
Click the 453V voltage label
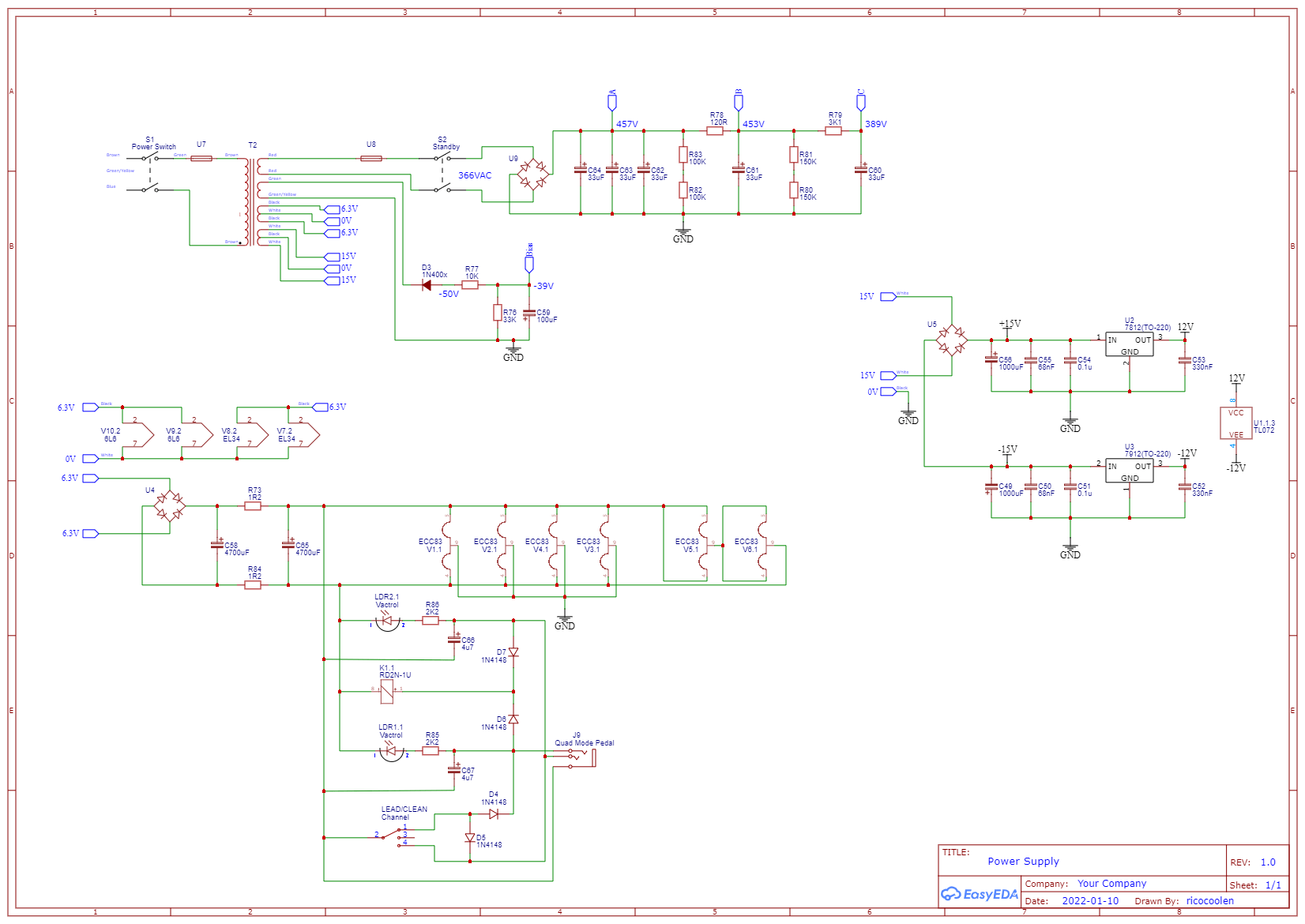(754, 124)
